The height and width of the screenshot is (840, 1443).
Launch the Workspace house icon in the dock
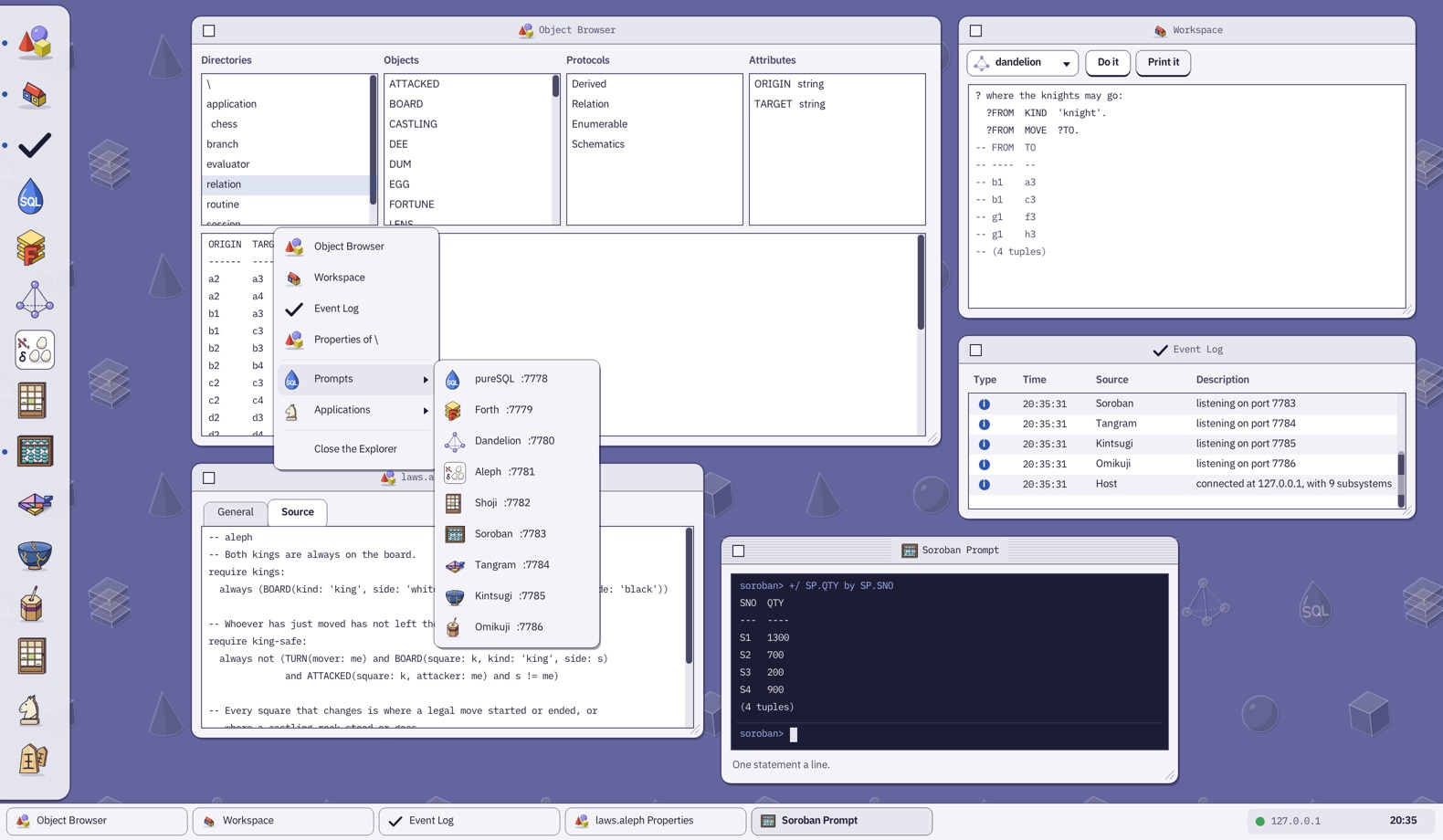click(35, 94)
